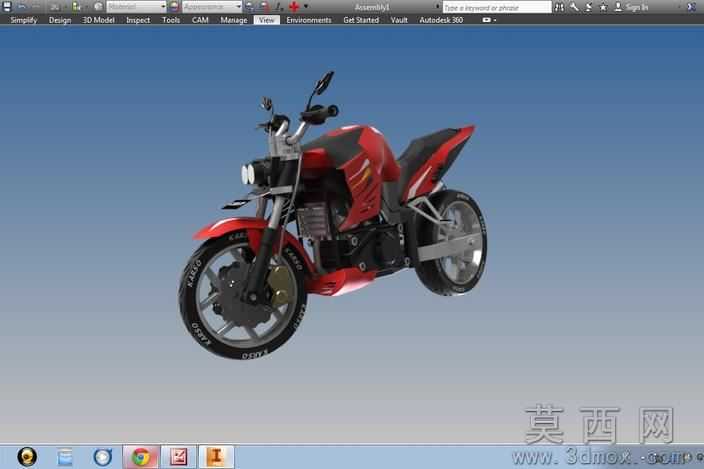Open the Appearance color wheel icon
The width and height of the screenshot is (704, 469).
174,7
